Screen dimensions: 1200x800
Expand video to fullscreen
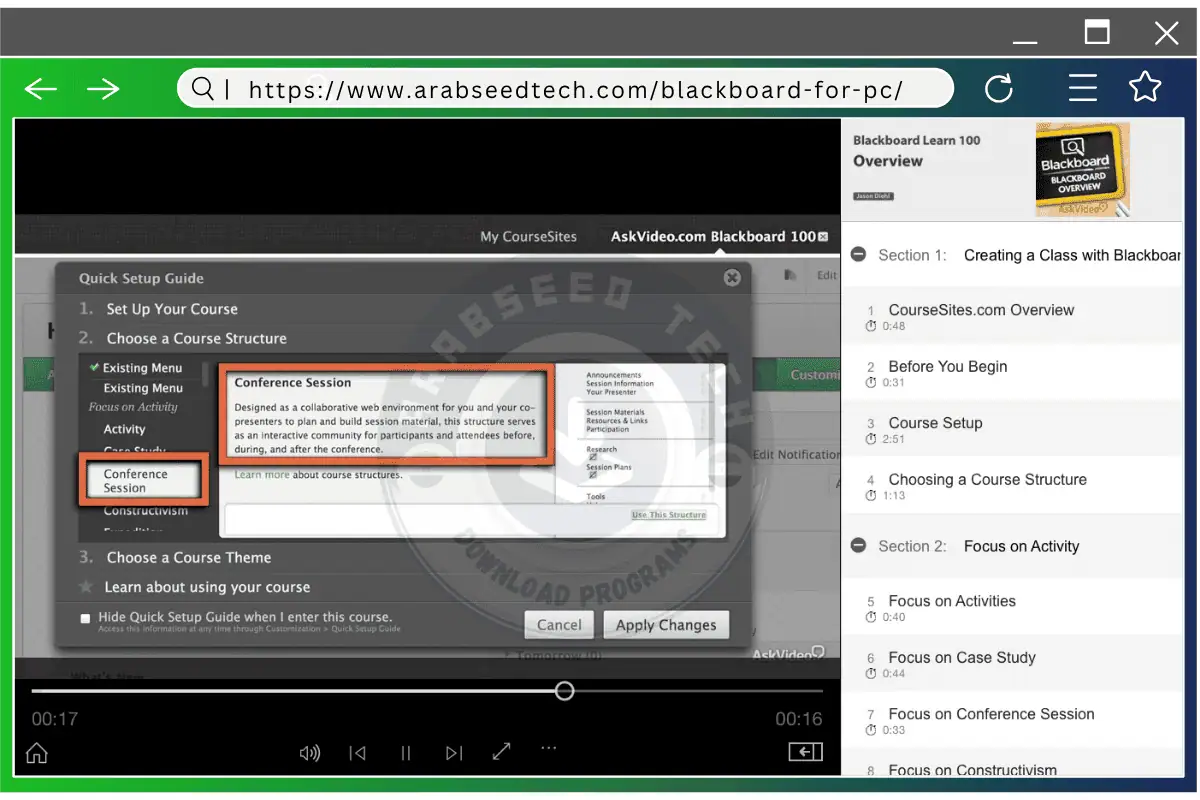[x=502, y=751]
